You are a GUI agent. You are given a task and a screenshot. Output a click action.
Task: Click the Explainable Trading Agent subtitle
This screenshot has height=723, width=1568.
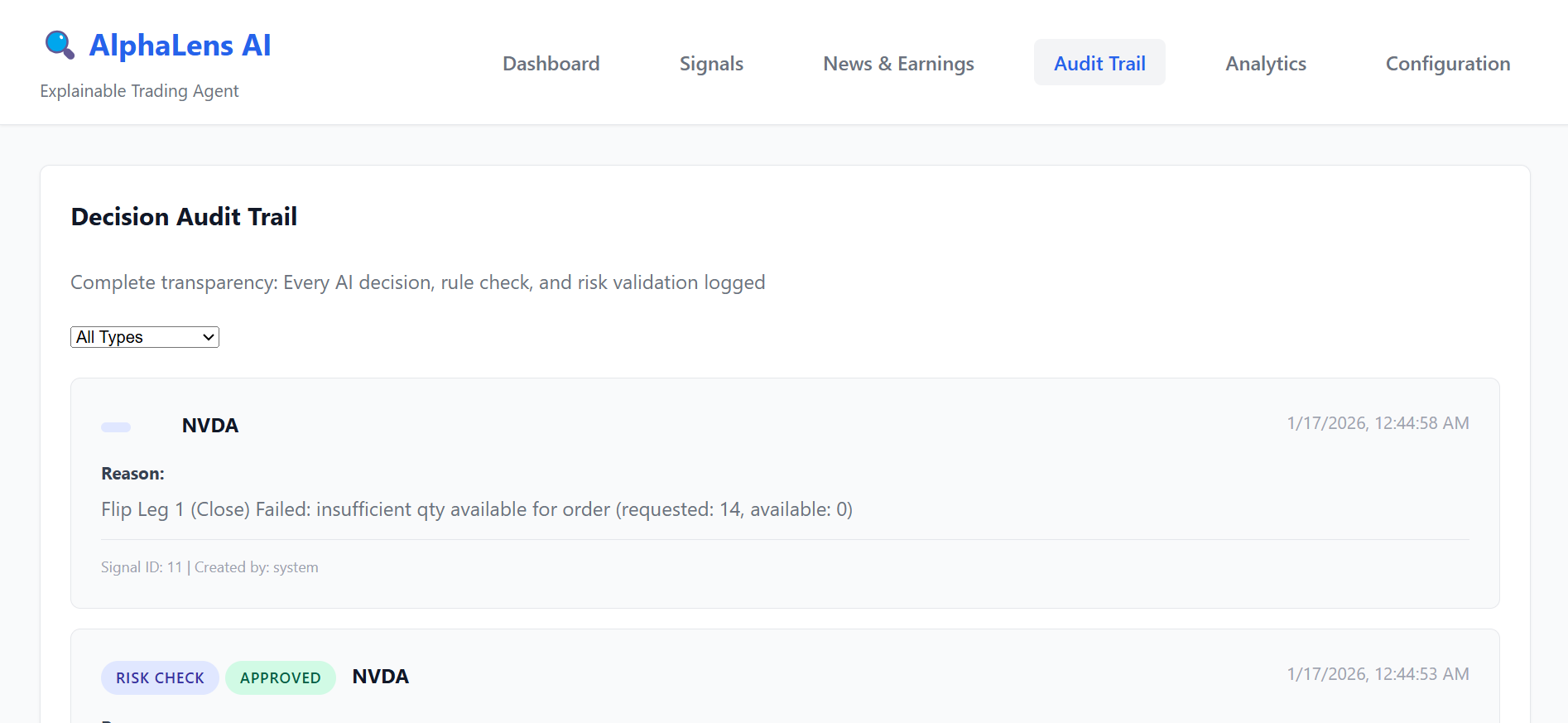[139, 91]
